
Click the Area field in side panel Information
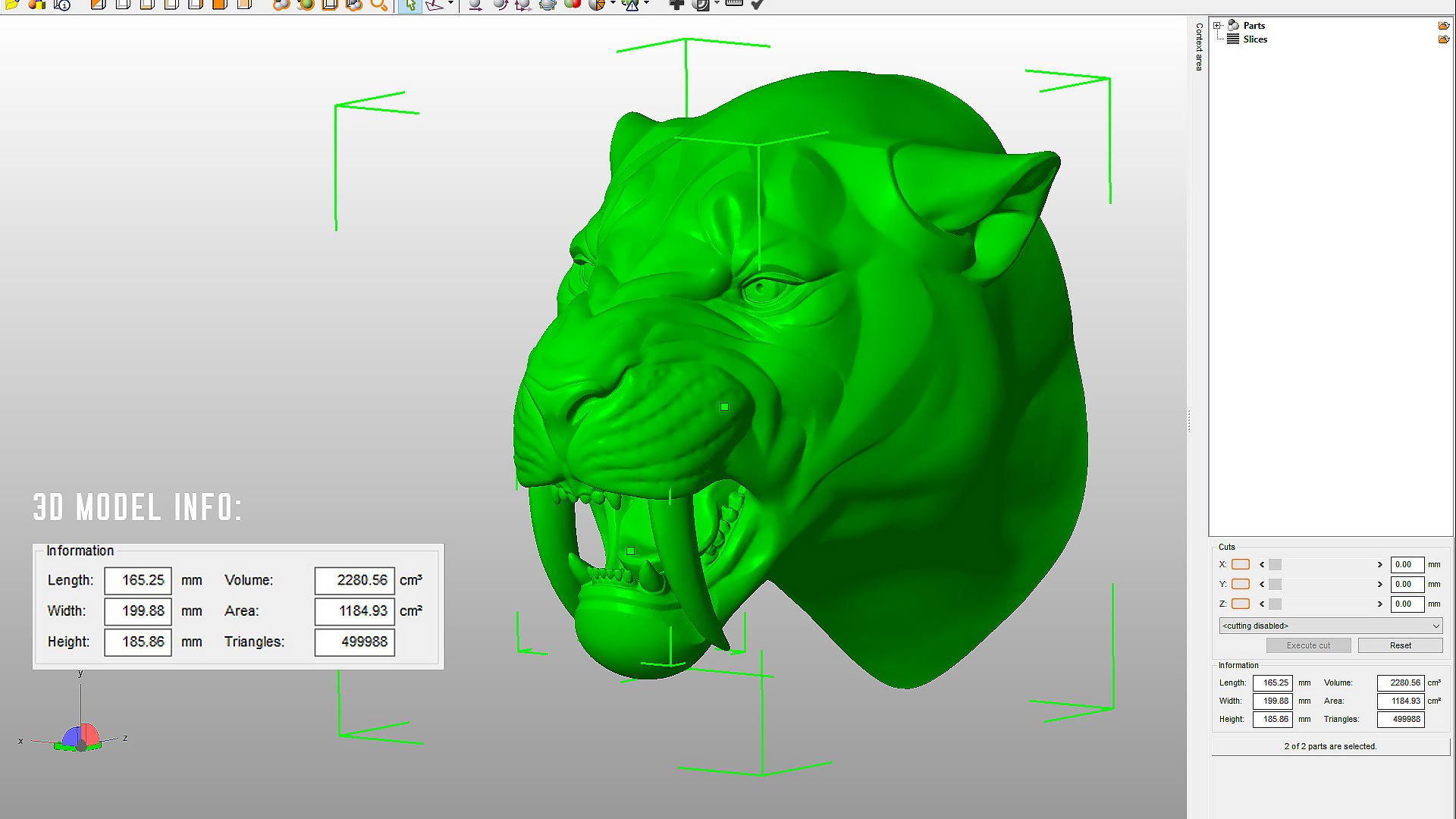click(1401, 701)
